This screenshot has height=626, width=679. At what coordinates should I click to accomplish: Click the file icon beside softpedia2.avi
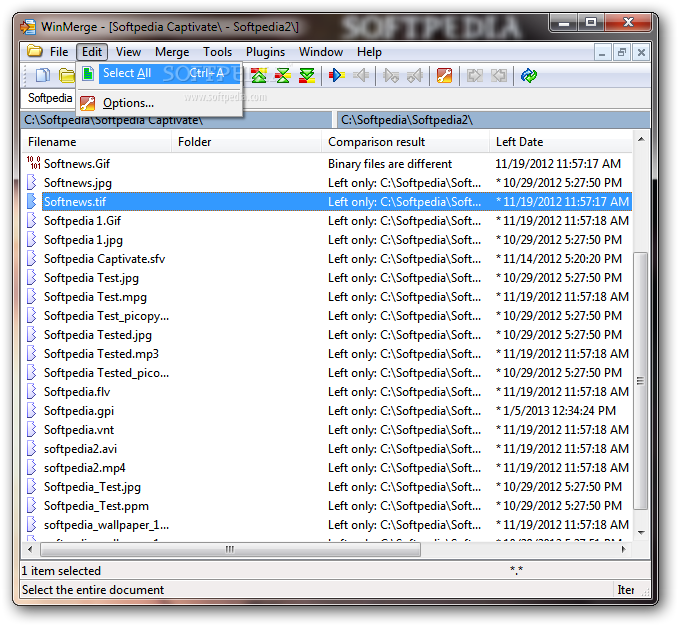coord(32,449)
